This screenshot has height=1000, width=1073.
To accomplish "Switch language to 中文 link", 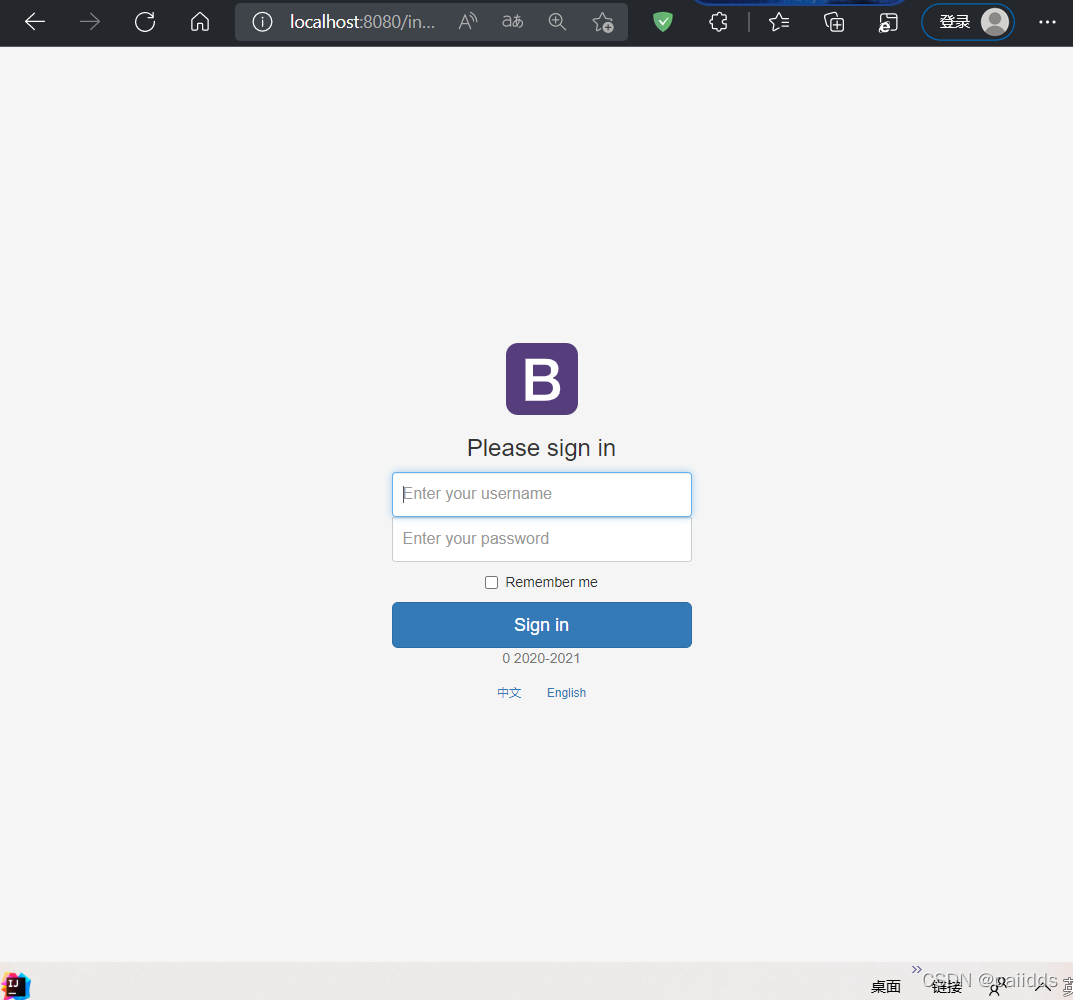I will [509, 693].
